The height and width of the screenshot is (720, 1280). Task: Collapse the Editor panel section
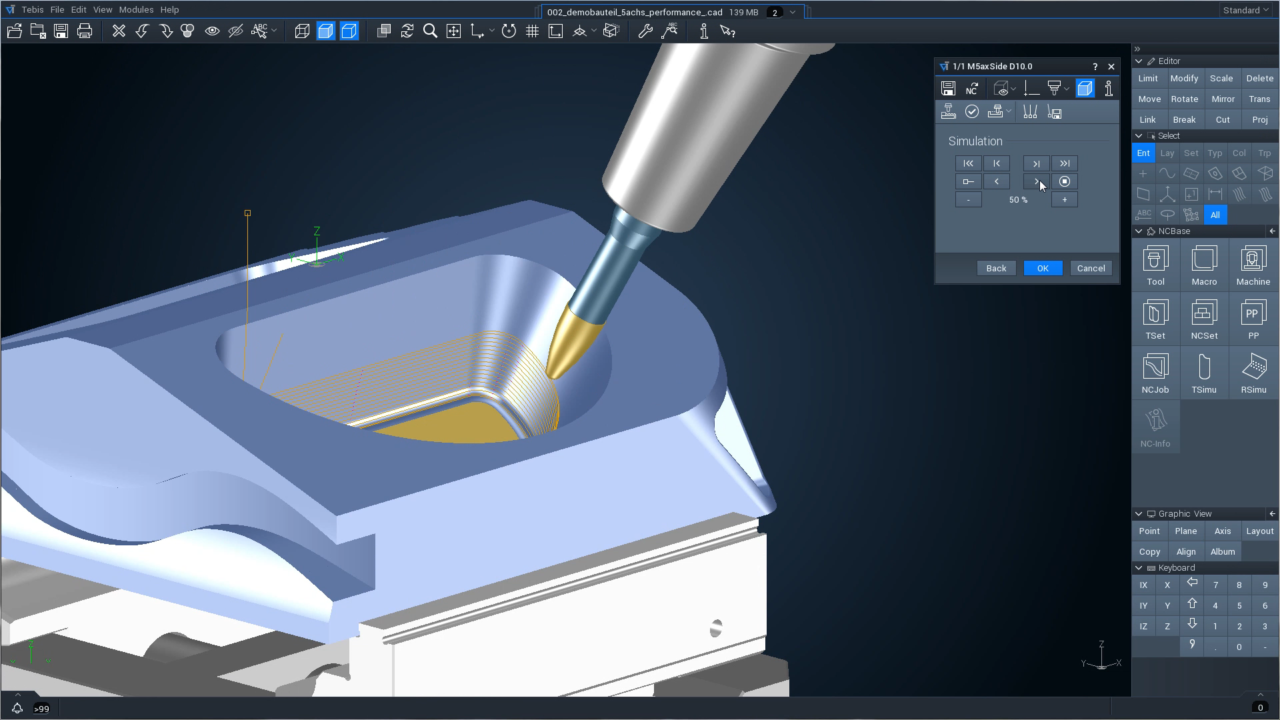point(1139,62)
